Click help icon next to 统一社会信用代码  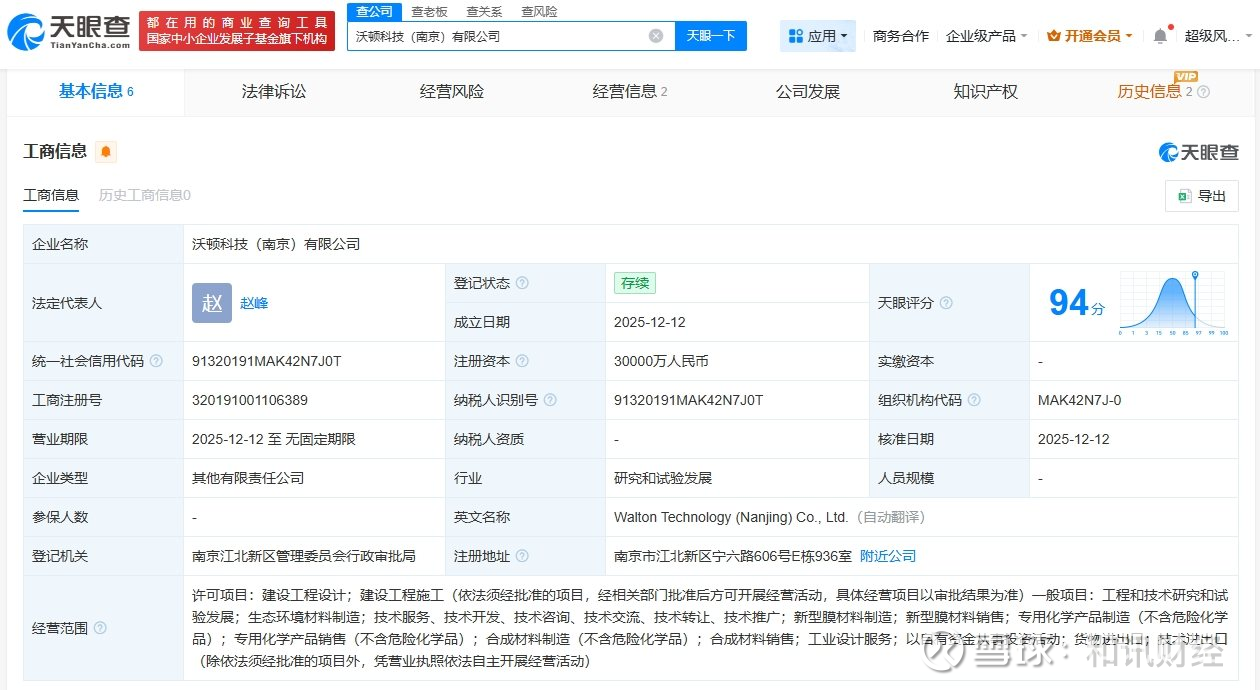pos(156,361)
